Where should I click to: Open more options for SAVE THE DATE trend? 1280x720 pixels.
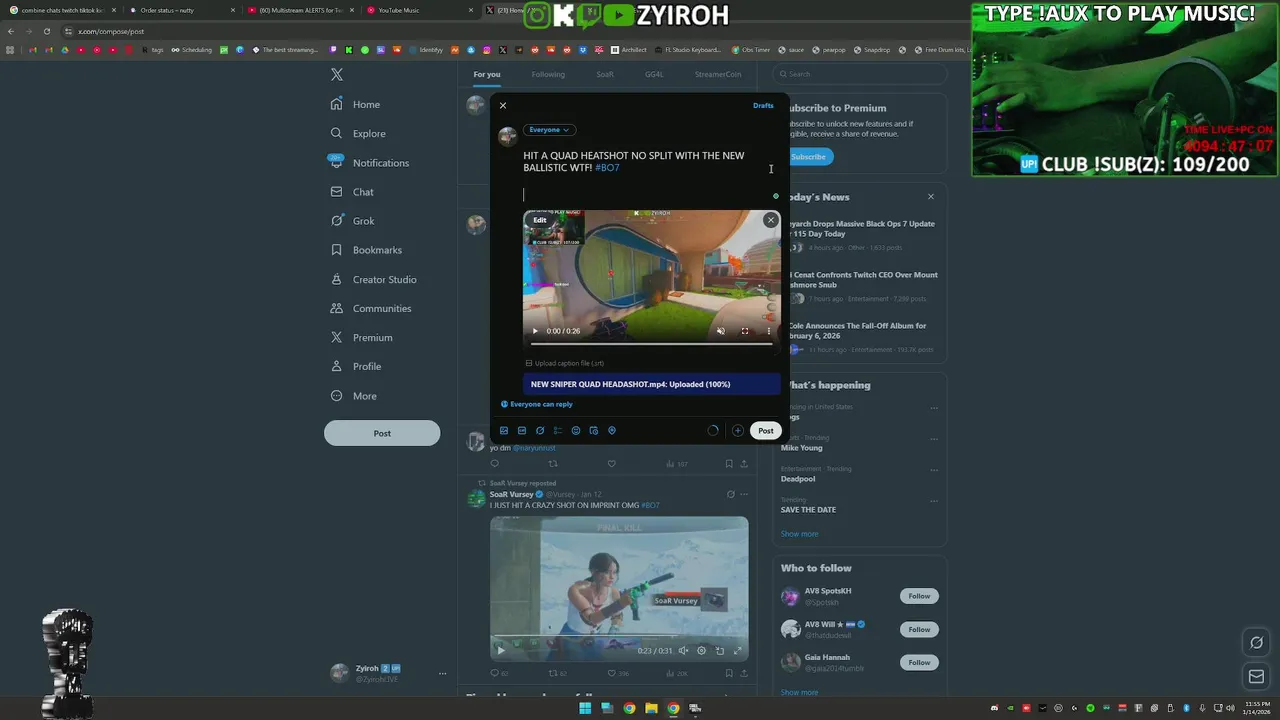click(934, 500)
